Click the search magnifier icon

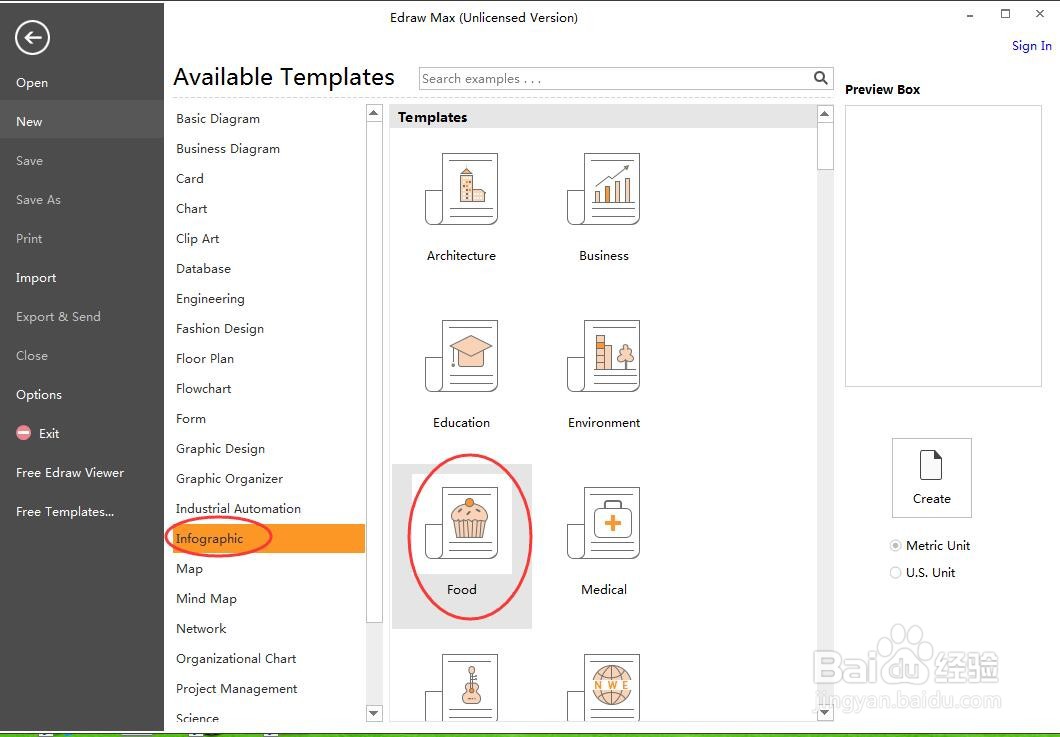pyautogui.click(x=821, y=78)
